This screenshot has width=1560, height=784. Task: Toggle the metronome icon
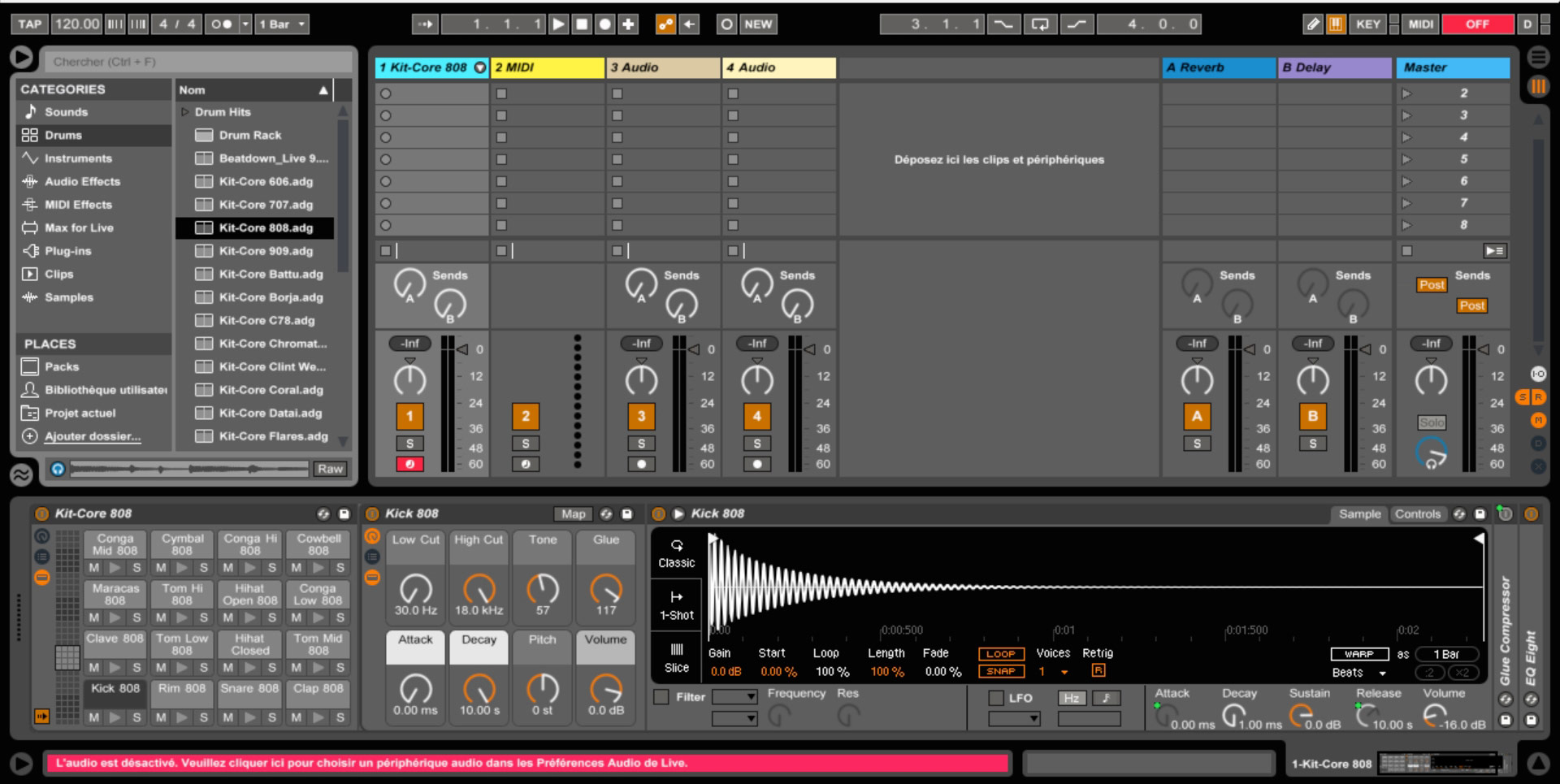pyautogui.click(x=221, y=24)
